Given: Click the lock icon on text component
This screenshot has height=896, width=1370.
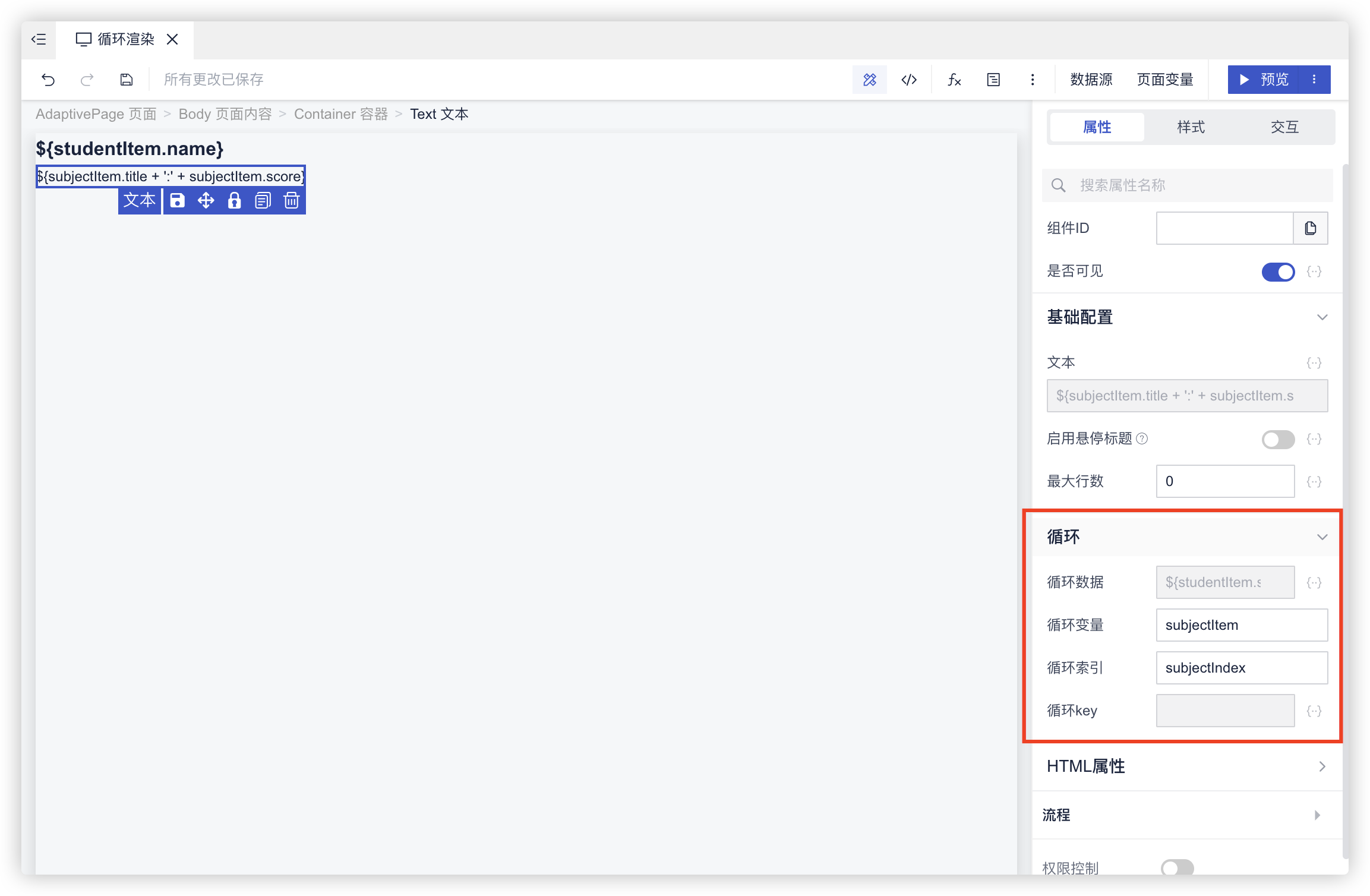Looking at the screenshot, I should pos(235,201).
